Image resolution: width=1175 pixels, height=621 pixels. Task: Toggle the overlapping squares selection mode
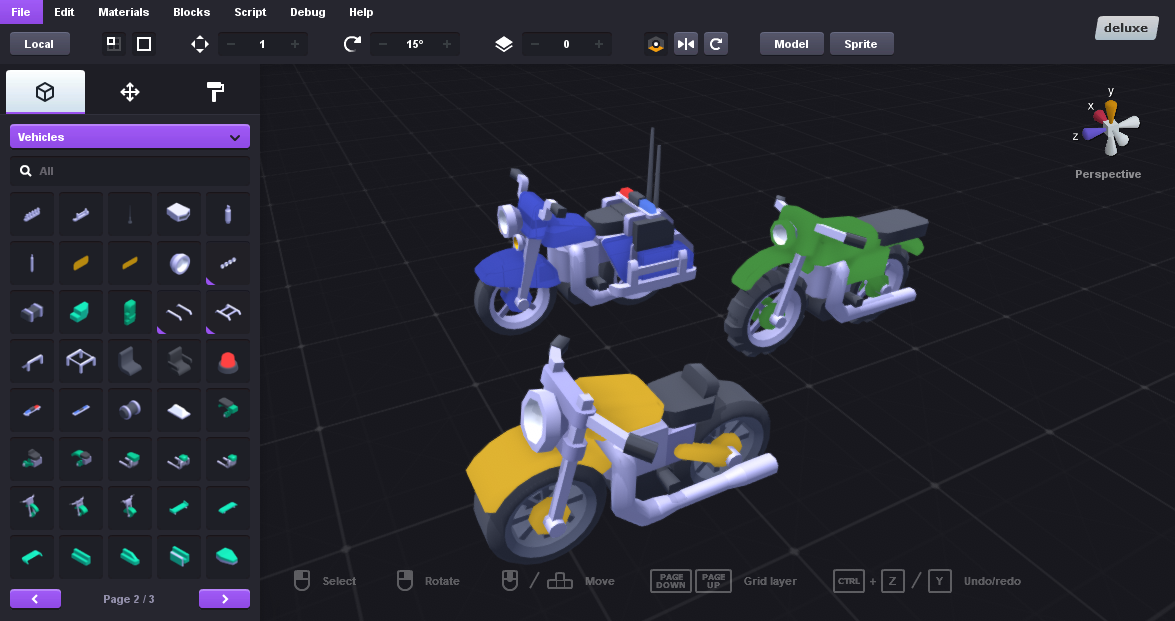pyautogui.click(x=113, y=44)
